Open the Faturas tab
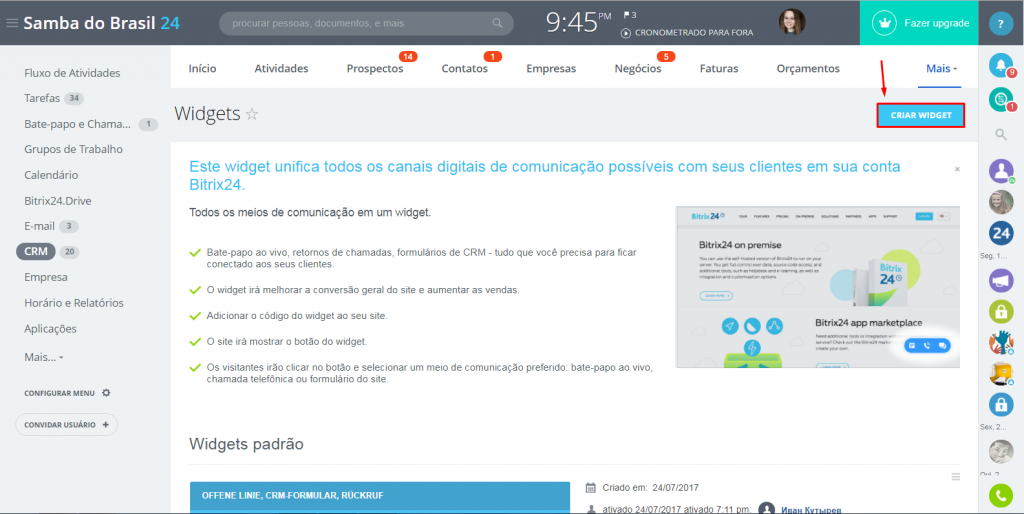This screenshot has width=1024, height=514. pyautogui.click(x=719, y=69)
